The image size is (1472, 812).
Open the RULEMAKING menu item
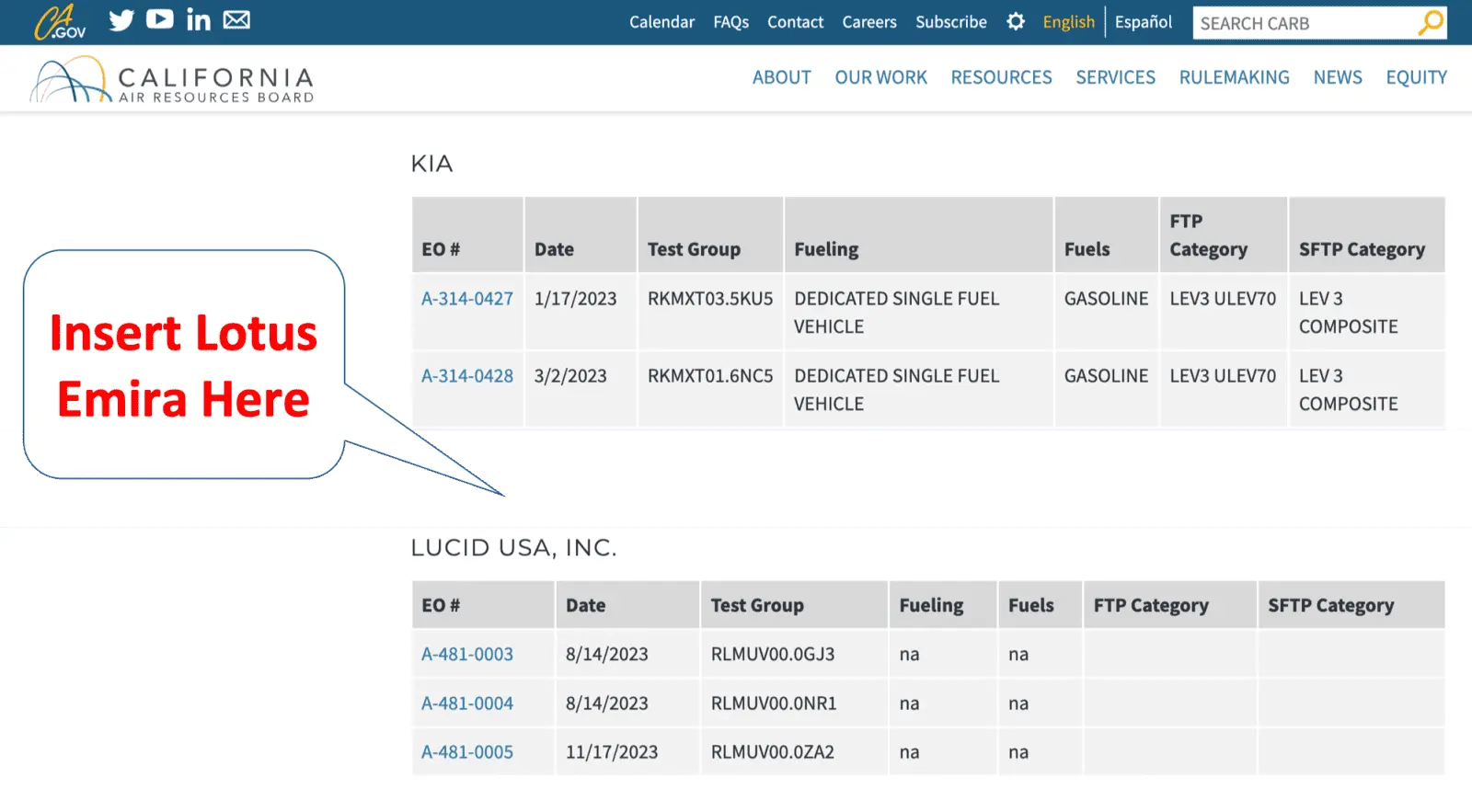1234,78
